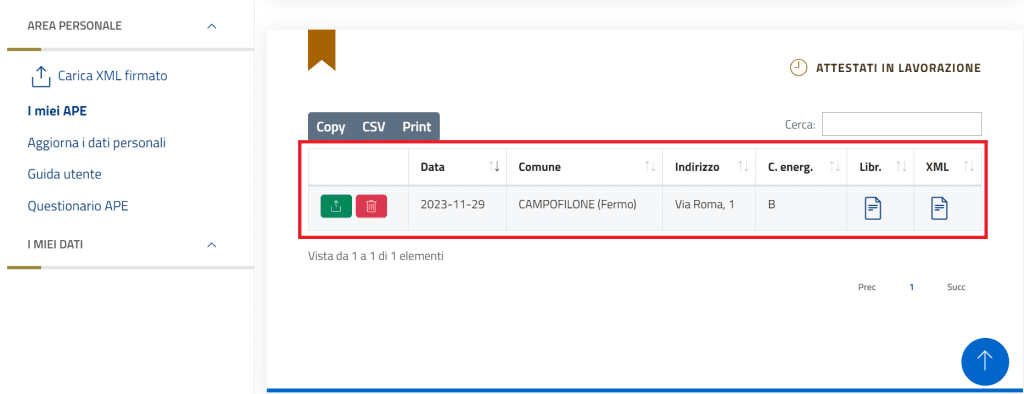Open the XML document icon for Campofilone
The width and height of the screenshot is (1024, 394).
(939, 208)
